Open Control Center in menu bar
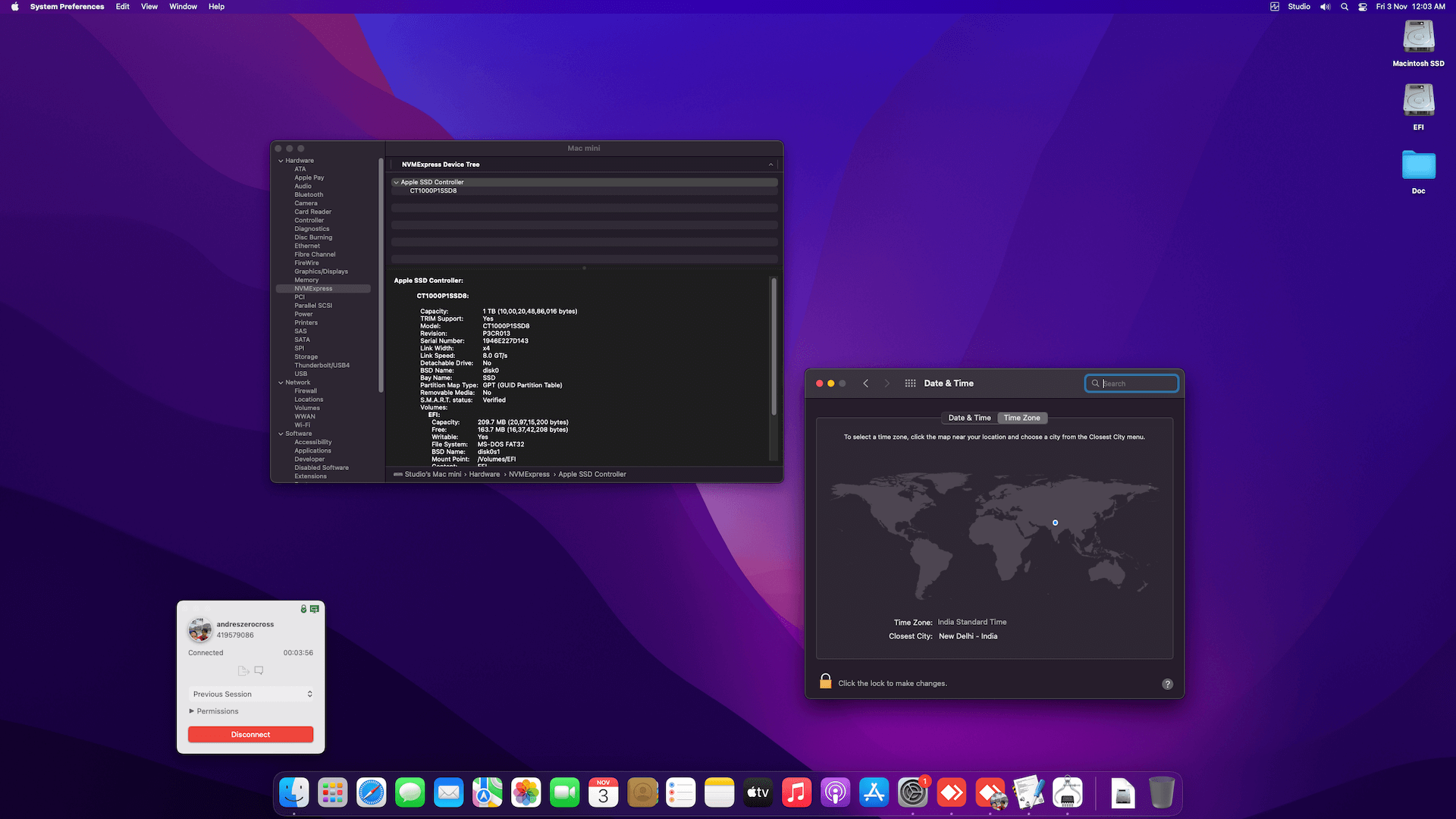The width and height of the screenshot is (1456, 819). pos(1363,7)
